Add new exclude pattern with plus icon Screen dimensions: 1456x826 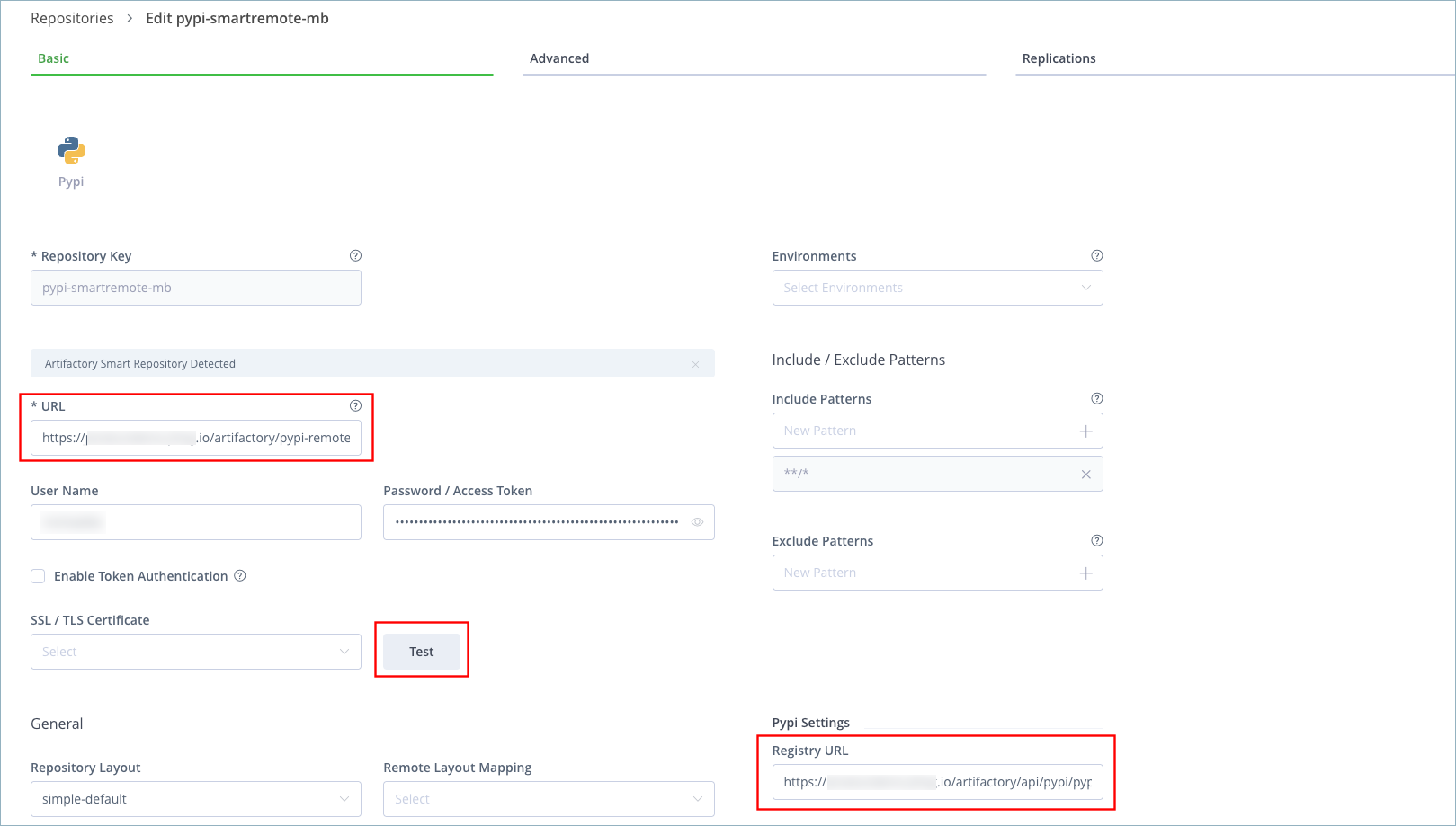point(1085,573)
